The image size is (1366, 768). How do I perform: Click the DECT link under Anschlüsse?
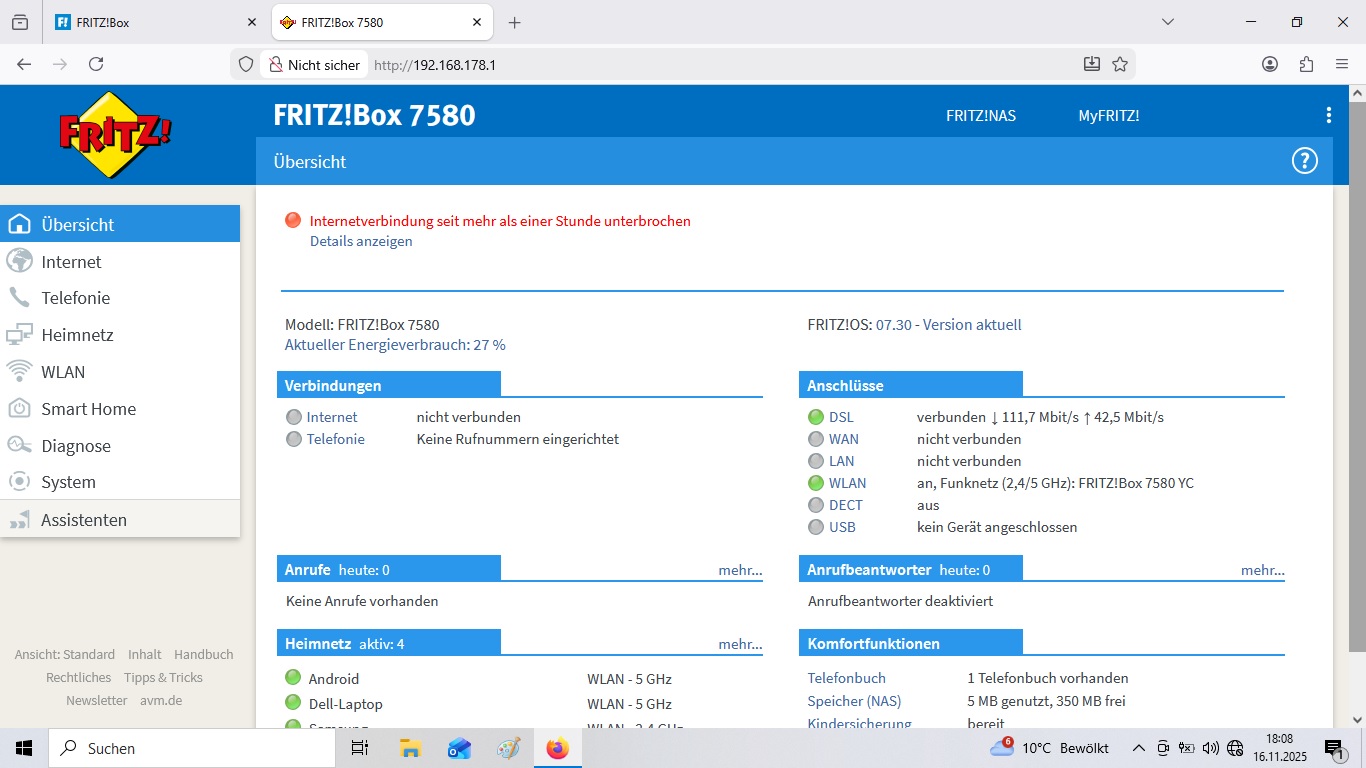846,505
